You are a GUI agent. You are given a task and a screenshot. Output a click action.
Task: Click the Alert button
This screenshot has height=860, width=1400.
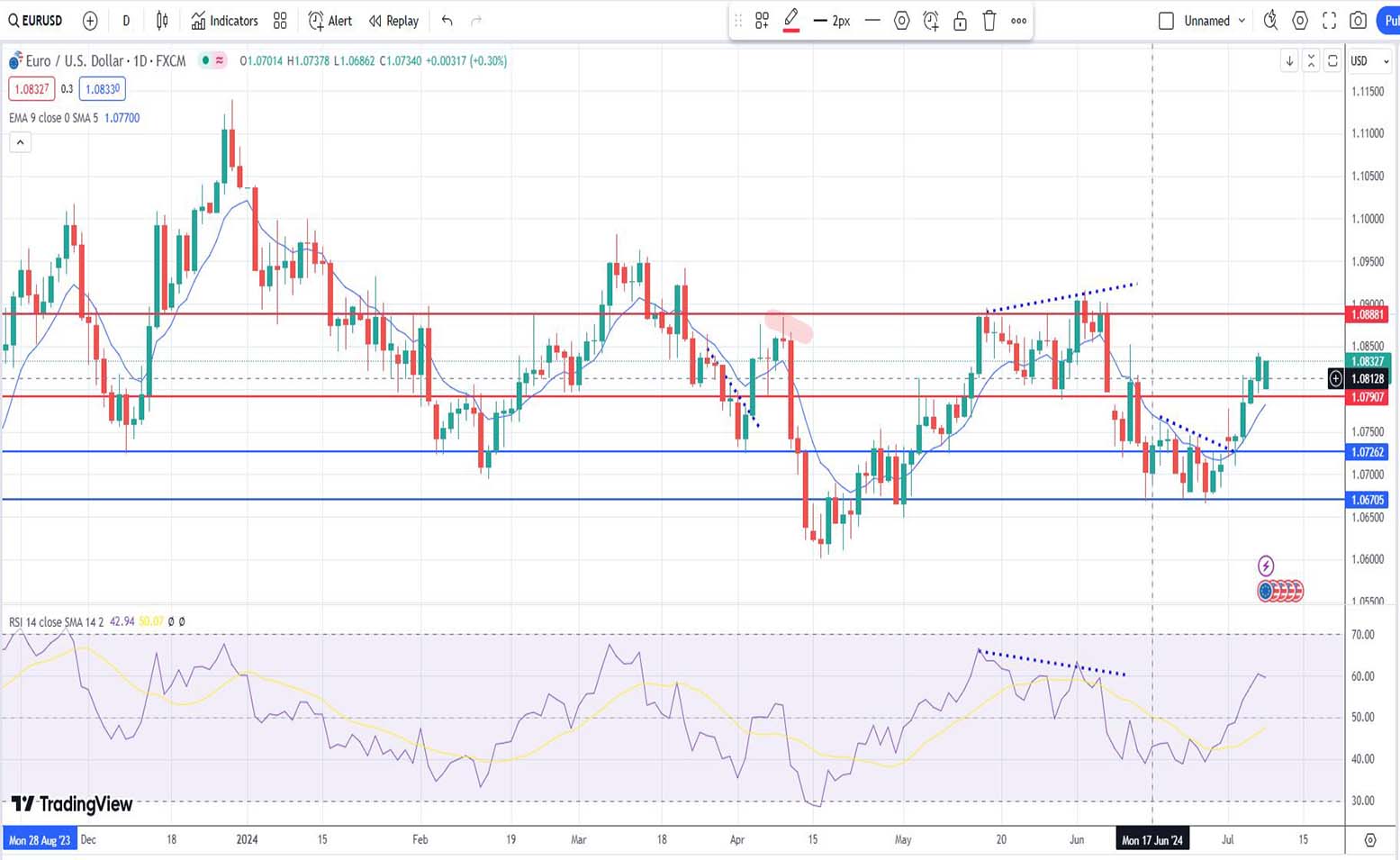(330, 21)
